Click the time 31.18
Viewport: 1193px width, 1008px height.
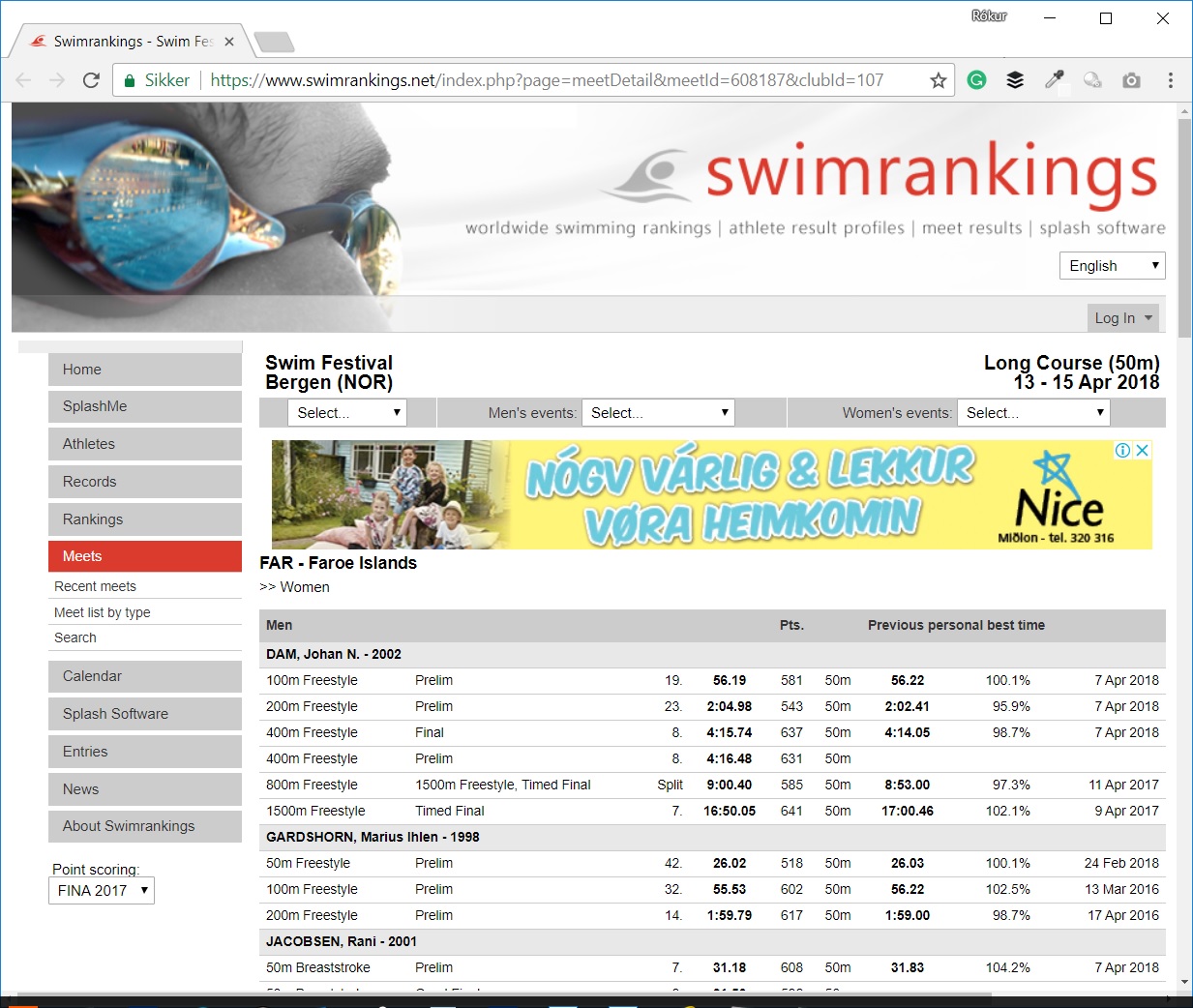[x=730, y=967]
